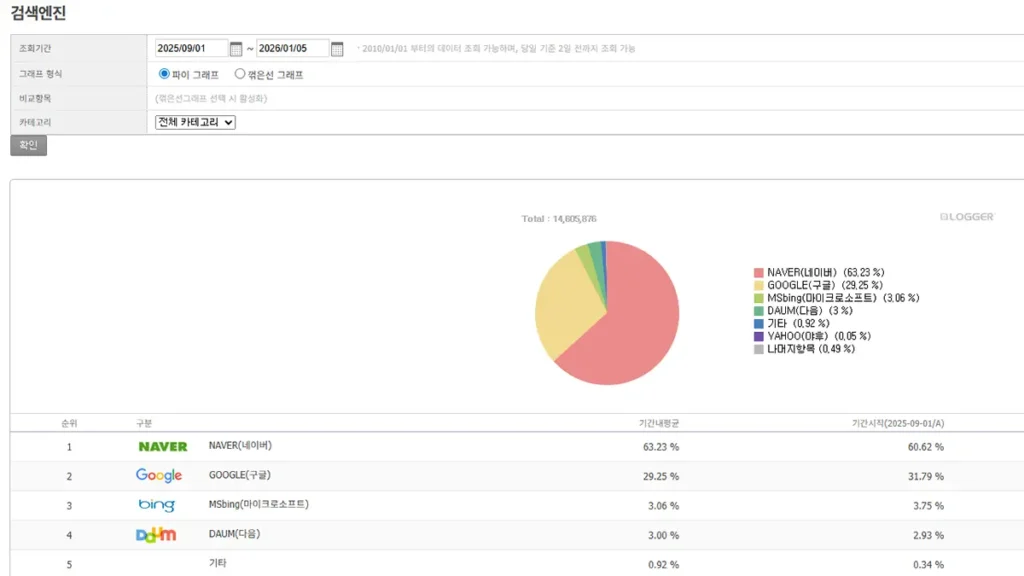The image size is (1024, 576).
Task: Open the end date calendar picker
Action: [x=336, y=47]
